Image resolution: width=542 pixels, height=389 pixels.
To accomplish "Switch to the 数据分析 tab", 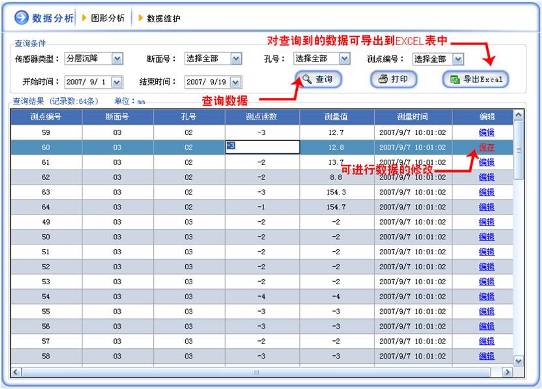I will (x=53, y=18).
